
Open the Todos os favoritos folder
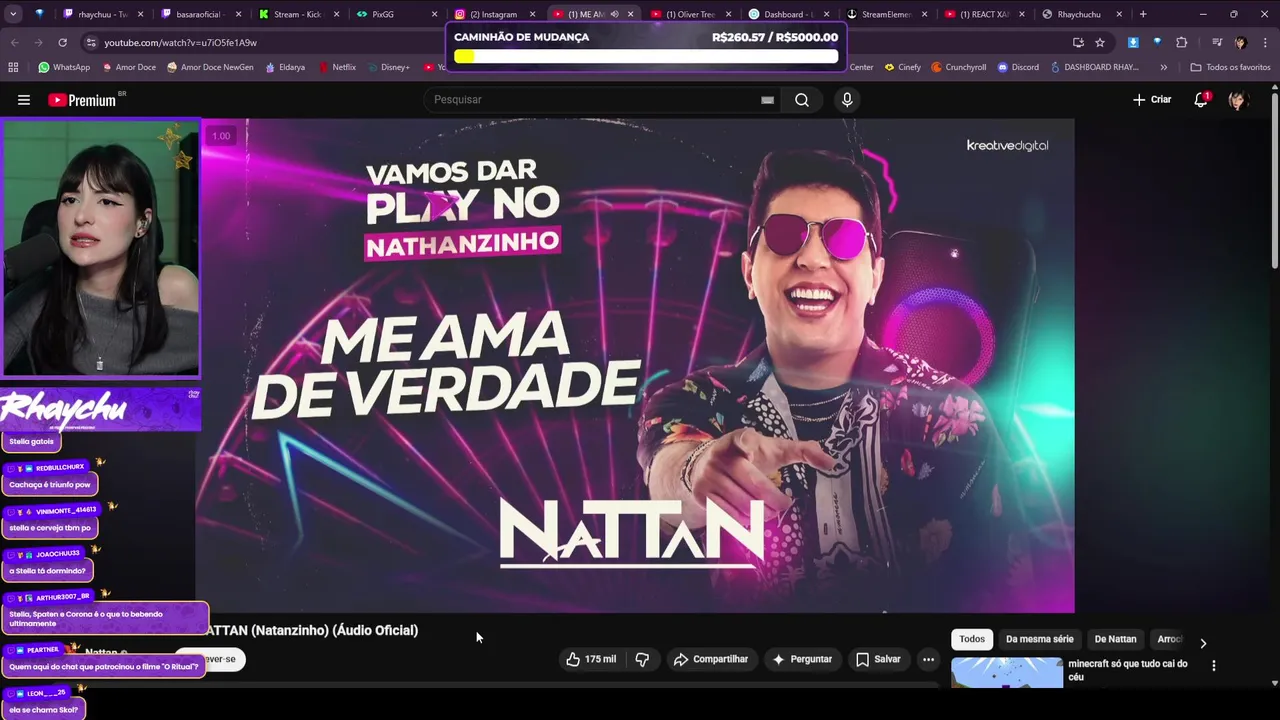click(1230, 67)
